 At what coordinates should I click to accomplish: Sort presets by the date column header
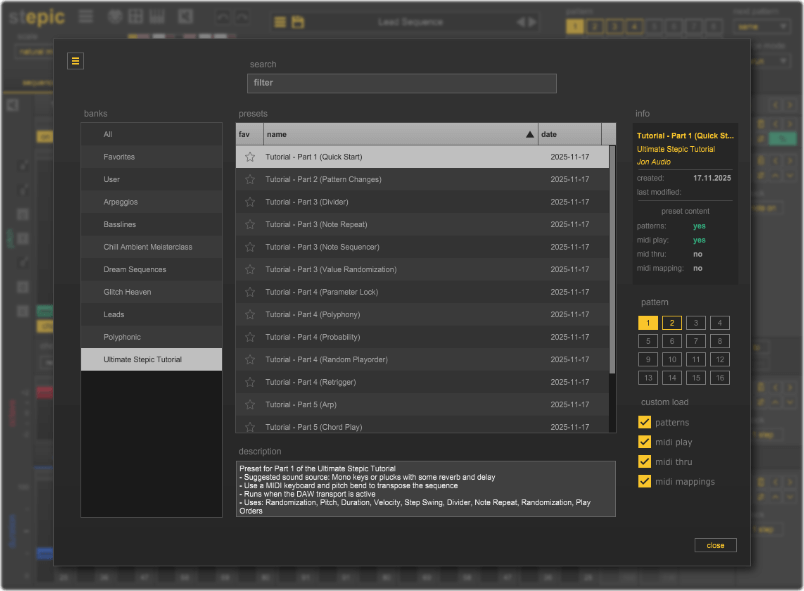[x=569, y=134]
